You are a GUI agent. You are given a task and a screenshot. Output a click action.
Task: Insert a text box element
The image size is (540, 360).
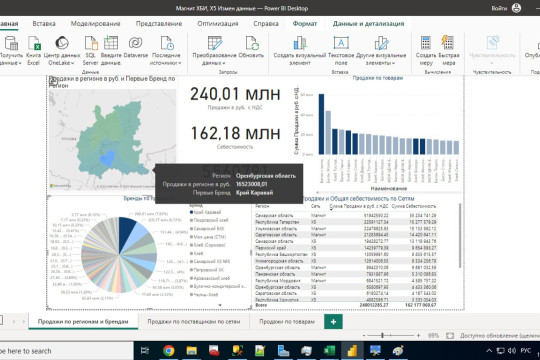tap(341, 50)
